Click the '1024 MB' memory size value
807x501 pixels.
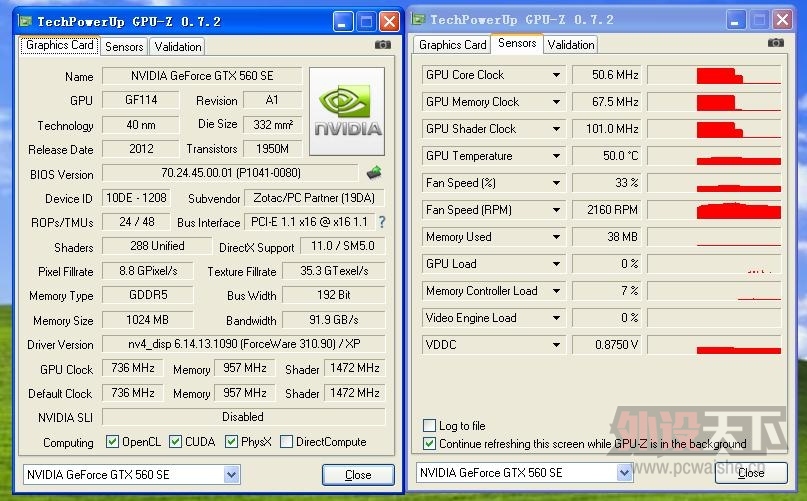[148, 320]
